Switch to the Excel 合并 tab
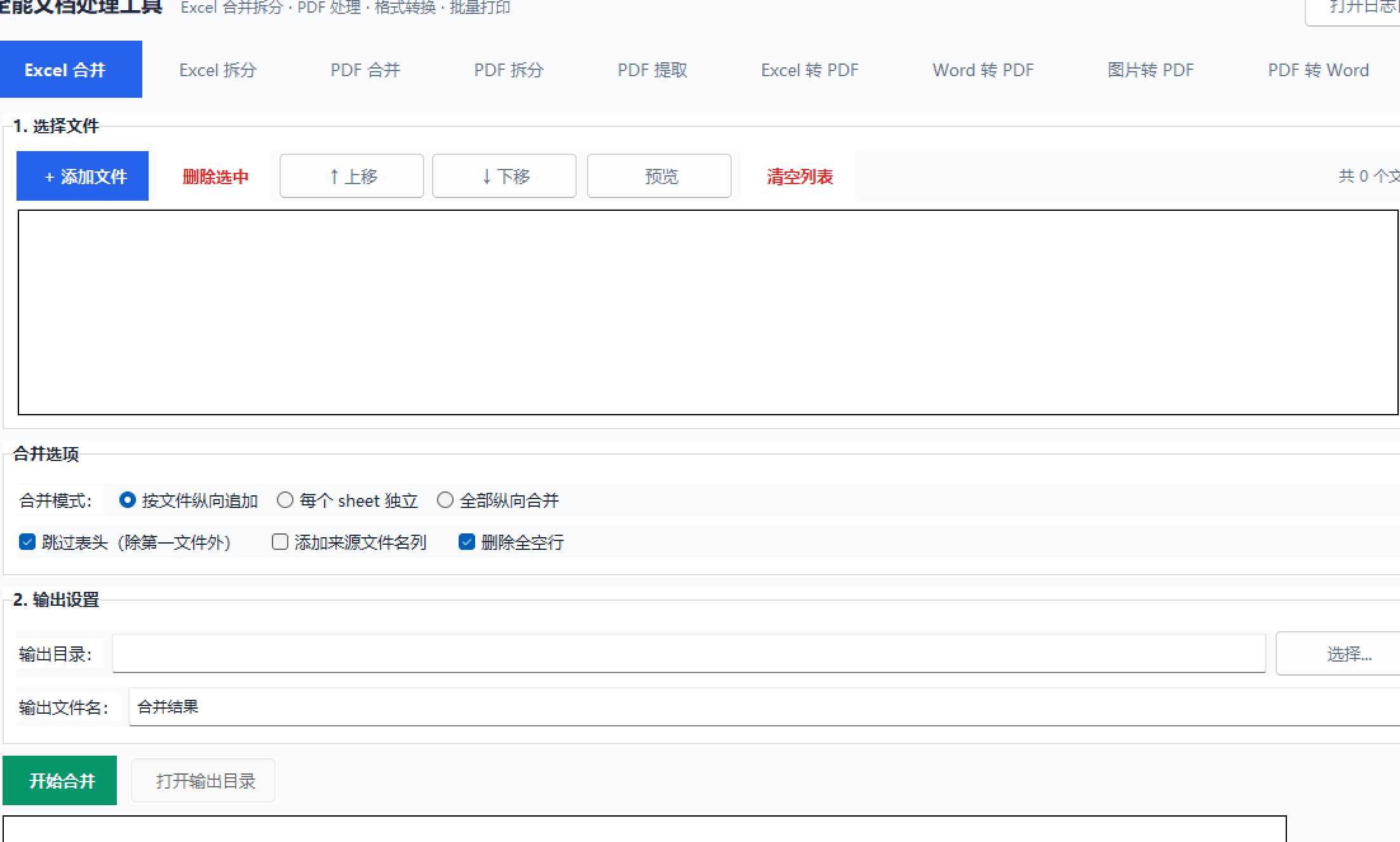 click(x=71, y=69)
